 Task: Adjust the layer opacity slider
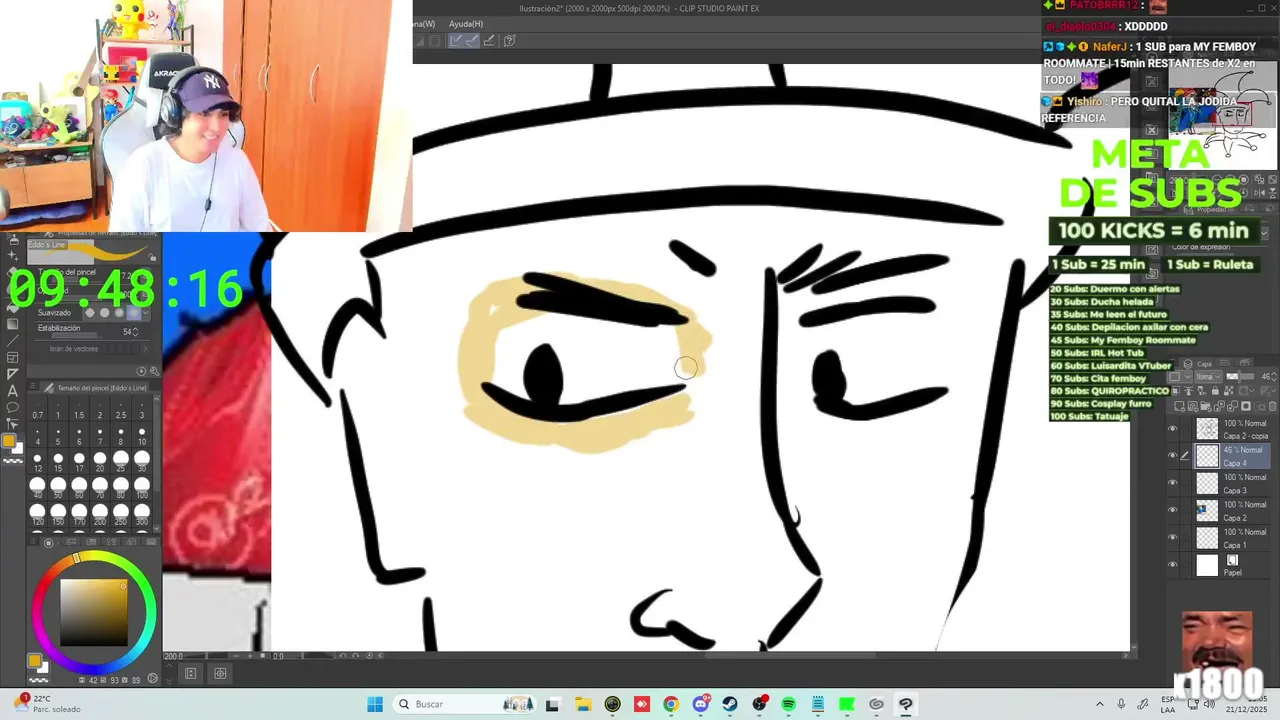point(1240,377)
